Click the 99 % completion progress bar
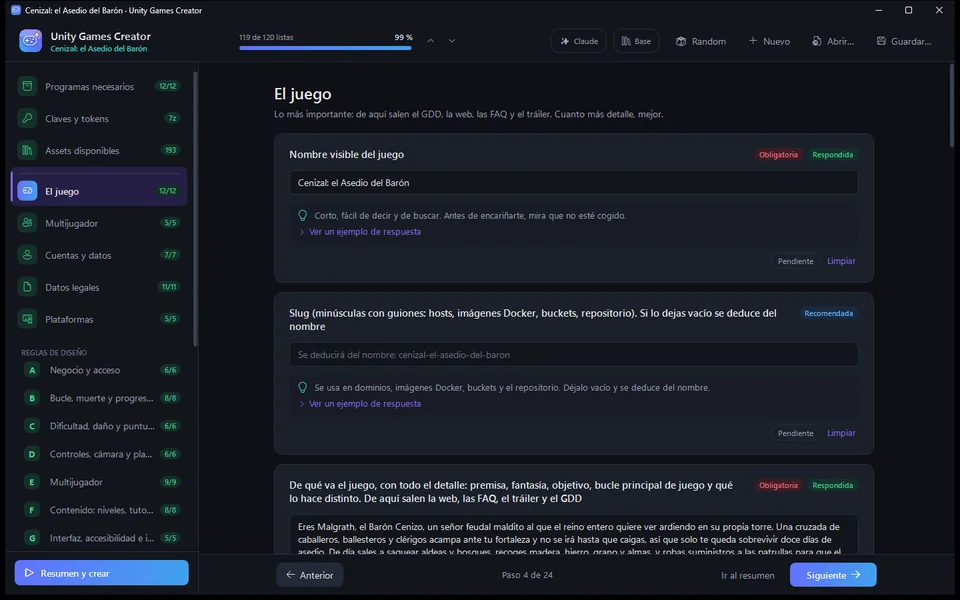This screenshot has width=960, height=600. point(326,48)
